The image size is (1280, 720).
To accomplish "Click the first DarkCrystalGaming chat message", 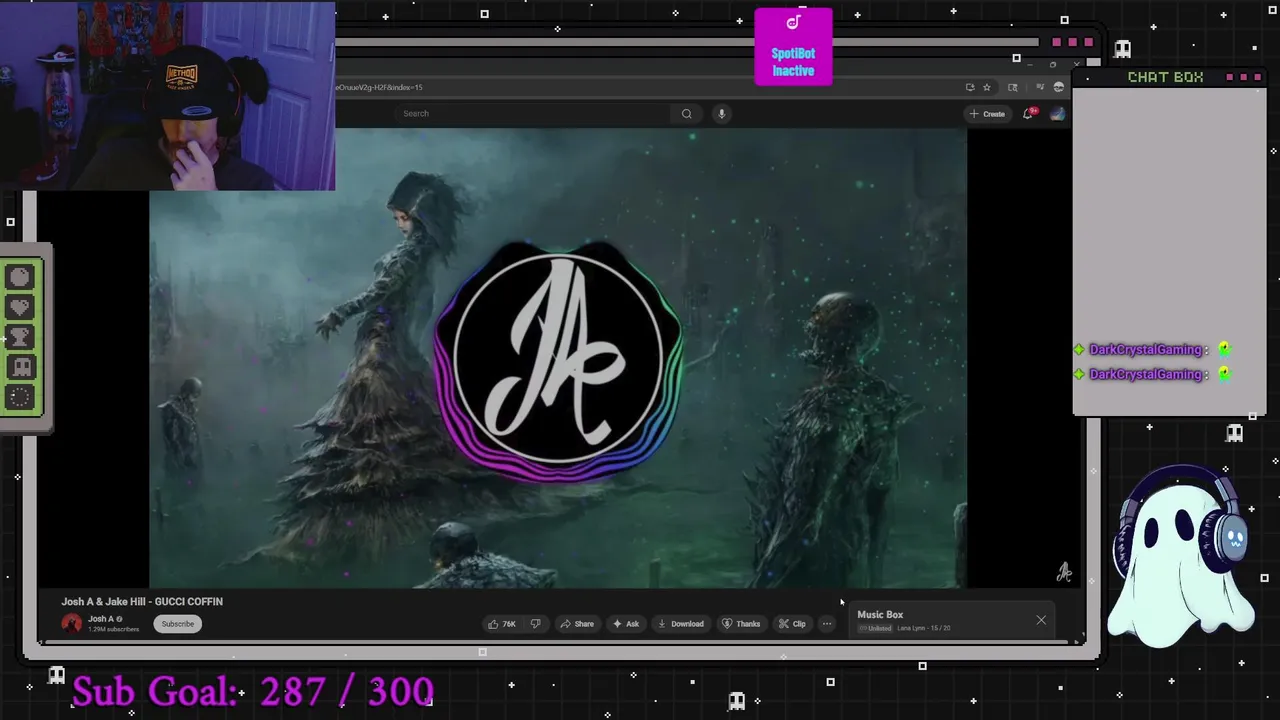I will point(1152,350).
